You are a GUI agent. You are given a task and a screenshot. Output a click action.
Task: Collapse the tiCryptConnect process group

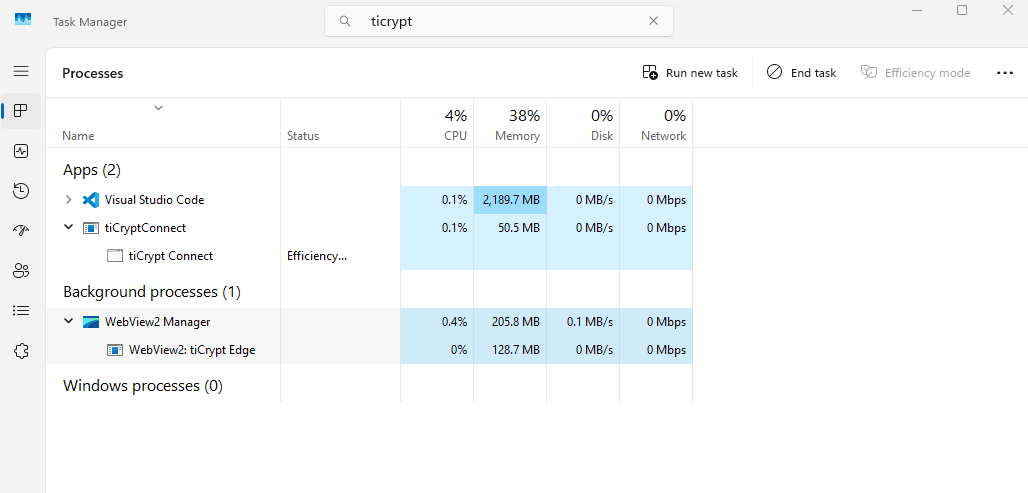pos(68,228)
